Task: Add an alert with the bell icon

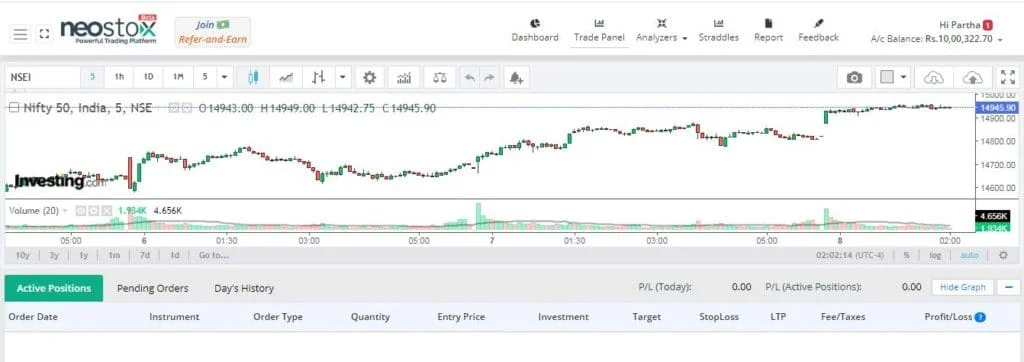Action: pos(516,77)
